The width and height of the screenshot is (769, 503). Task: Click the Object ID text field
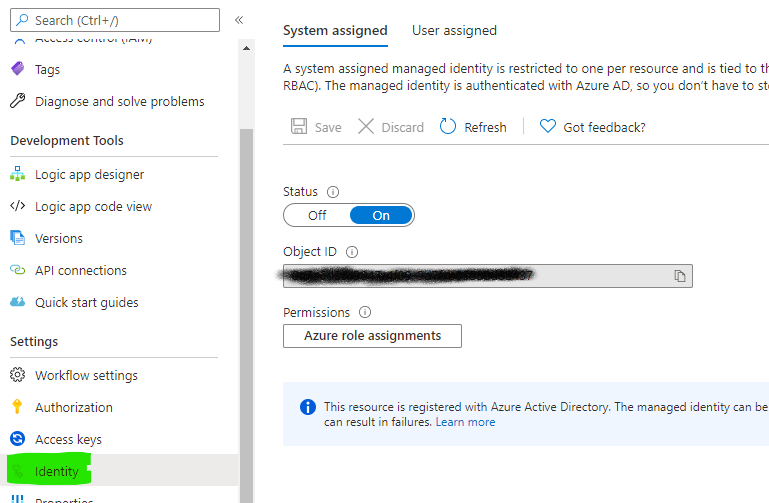coord(488,276)
